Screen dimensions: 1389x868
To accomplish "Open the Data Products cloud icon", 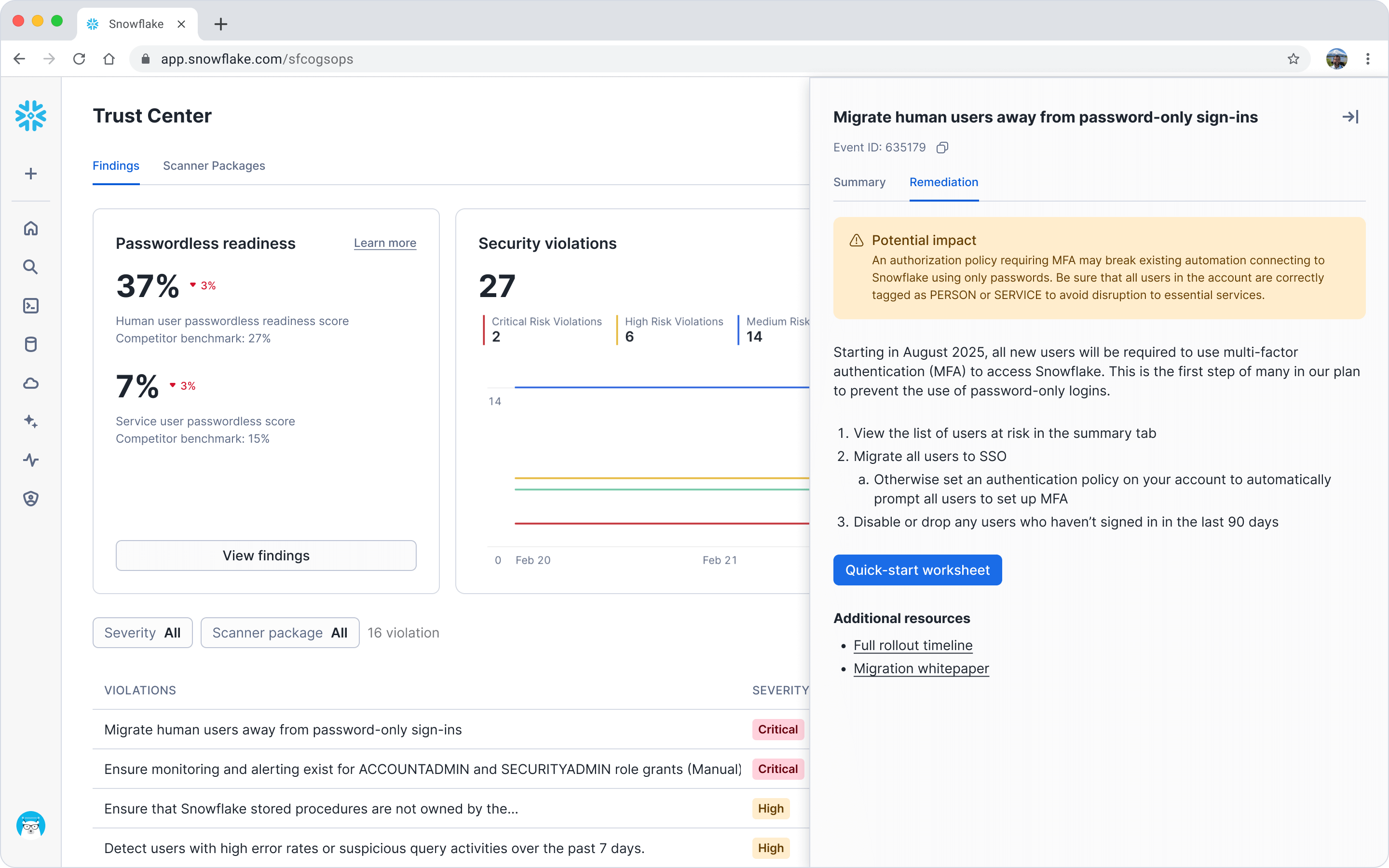I will (x=31, y=383).
